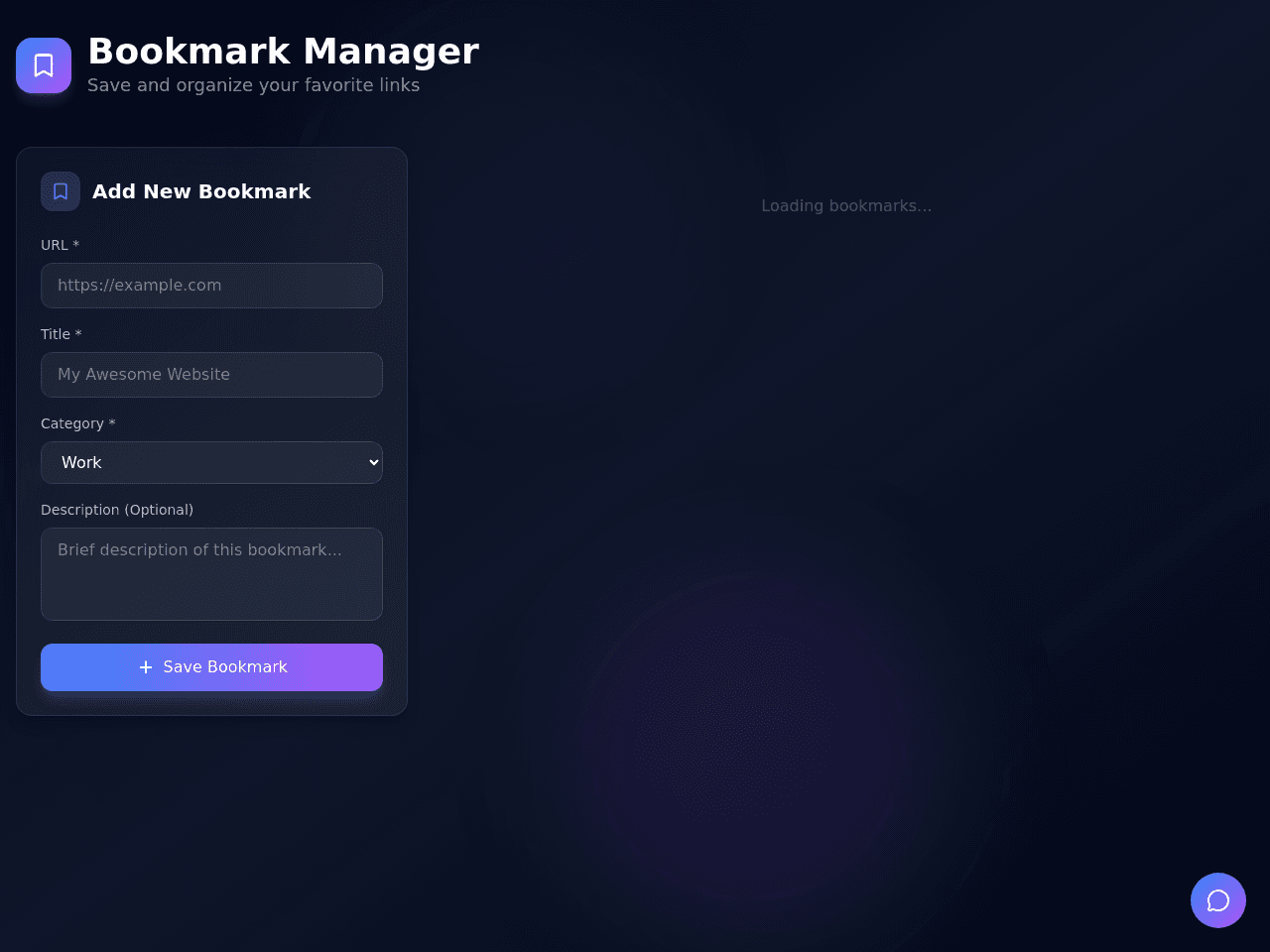Click the 'Category *' field label
The height and width of the screenshot is (952, 1270).
(78, 423)
